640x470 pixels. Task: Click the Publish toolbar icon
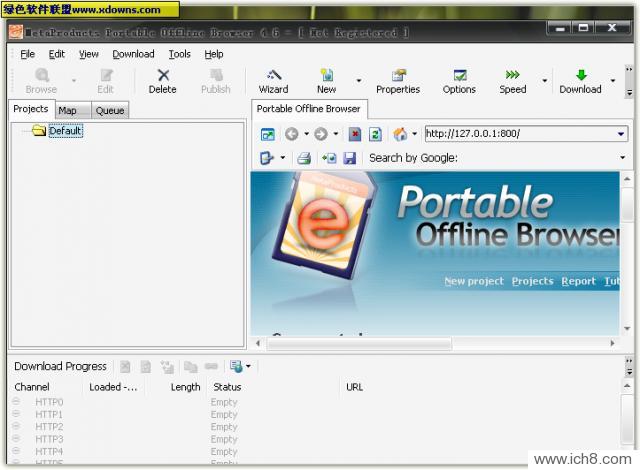216,81
